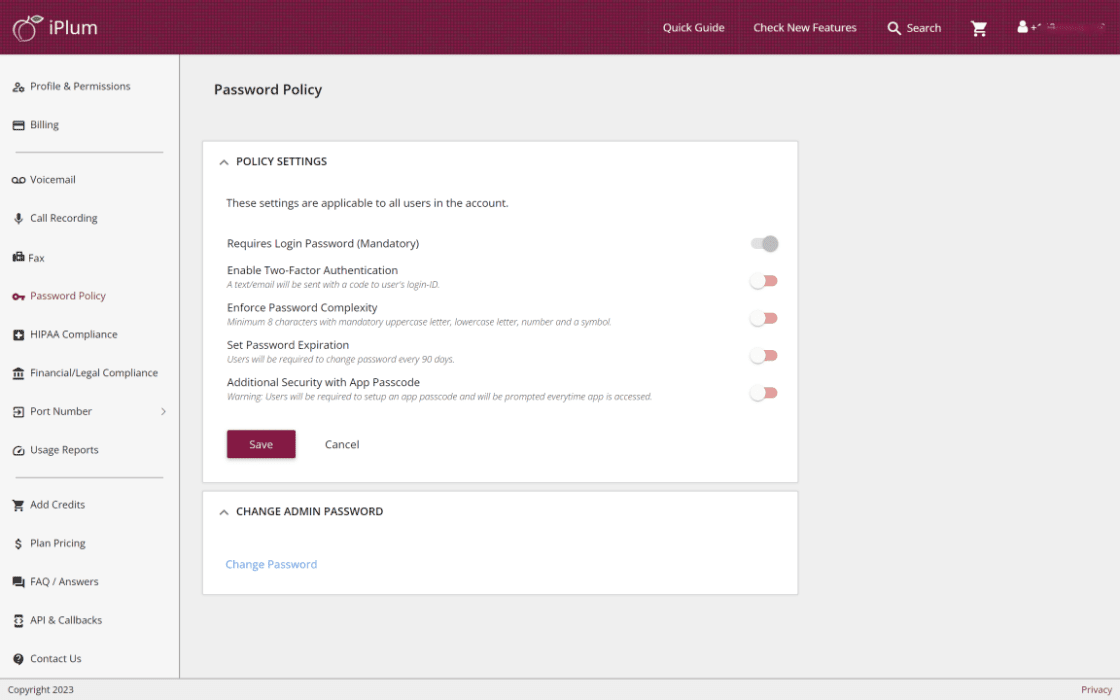Viewport: 1120px width, 700px height.
Task: Select the Voicemail sidebar icon
Action: tap(17, 180)
